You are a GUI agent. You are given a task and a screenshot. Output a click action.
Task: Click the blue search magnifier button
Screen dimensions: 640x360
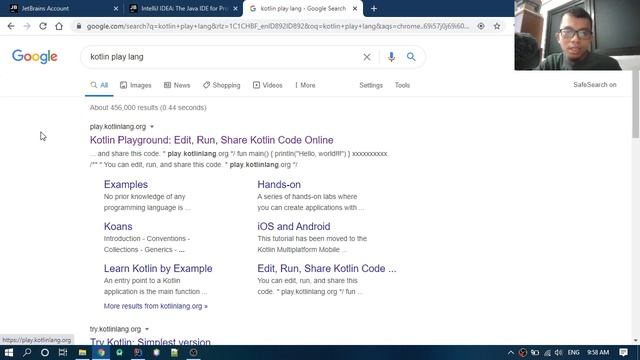[x=411, y=57]
